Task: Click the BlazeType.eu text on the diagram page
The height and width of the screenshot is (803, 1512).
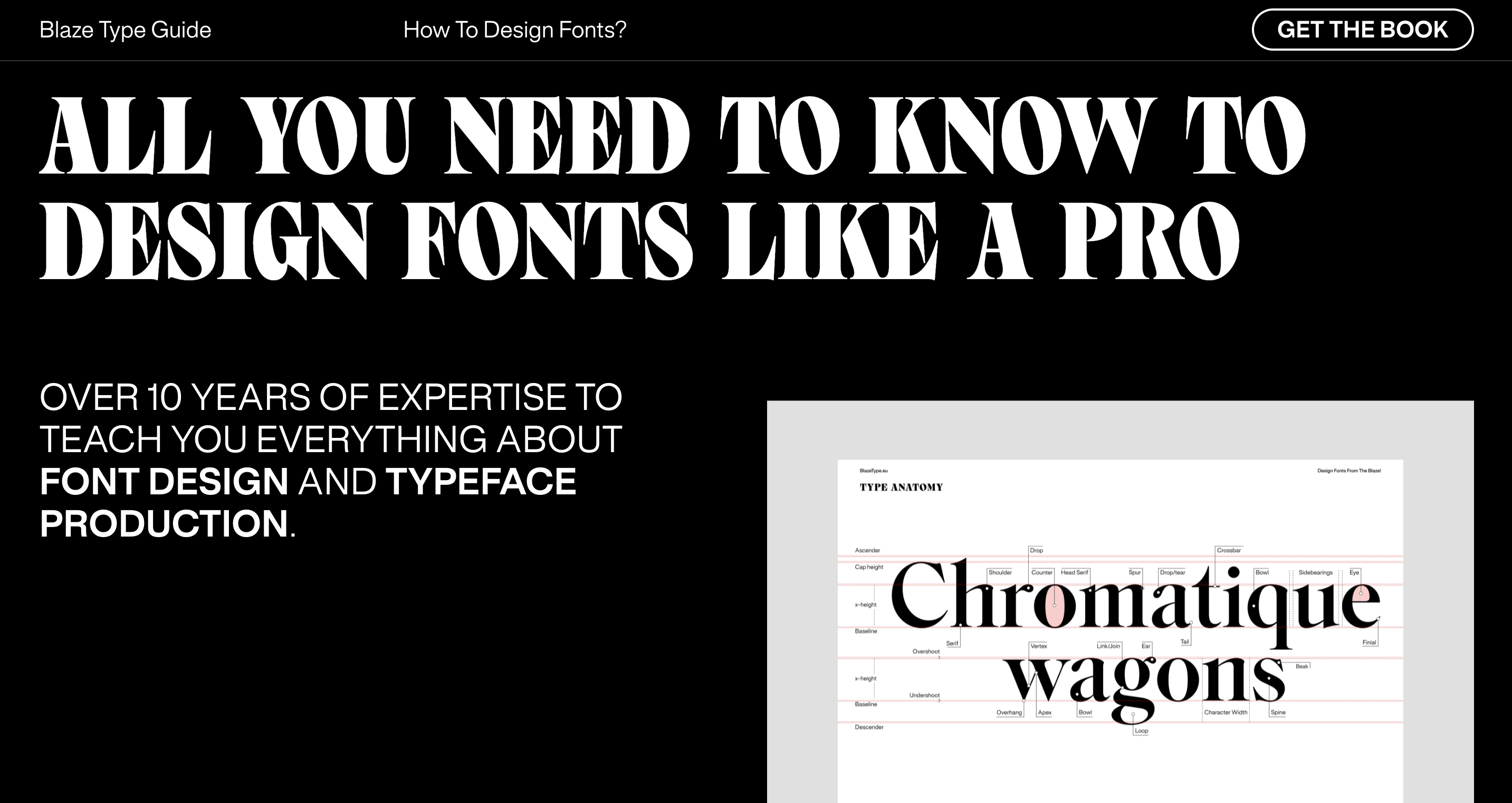Action: click(x=874, y=471)
